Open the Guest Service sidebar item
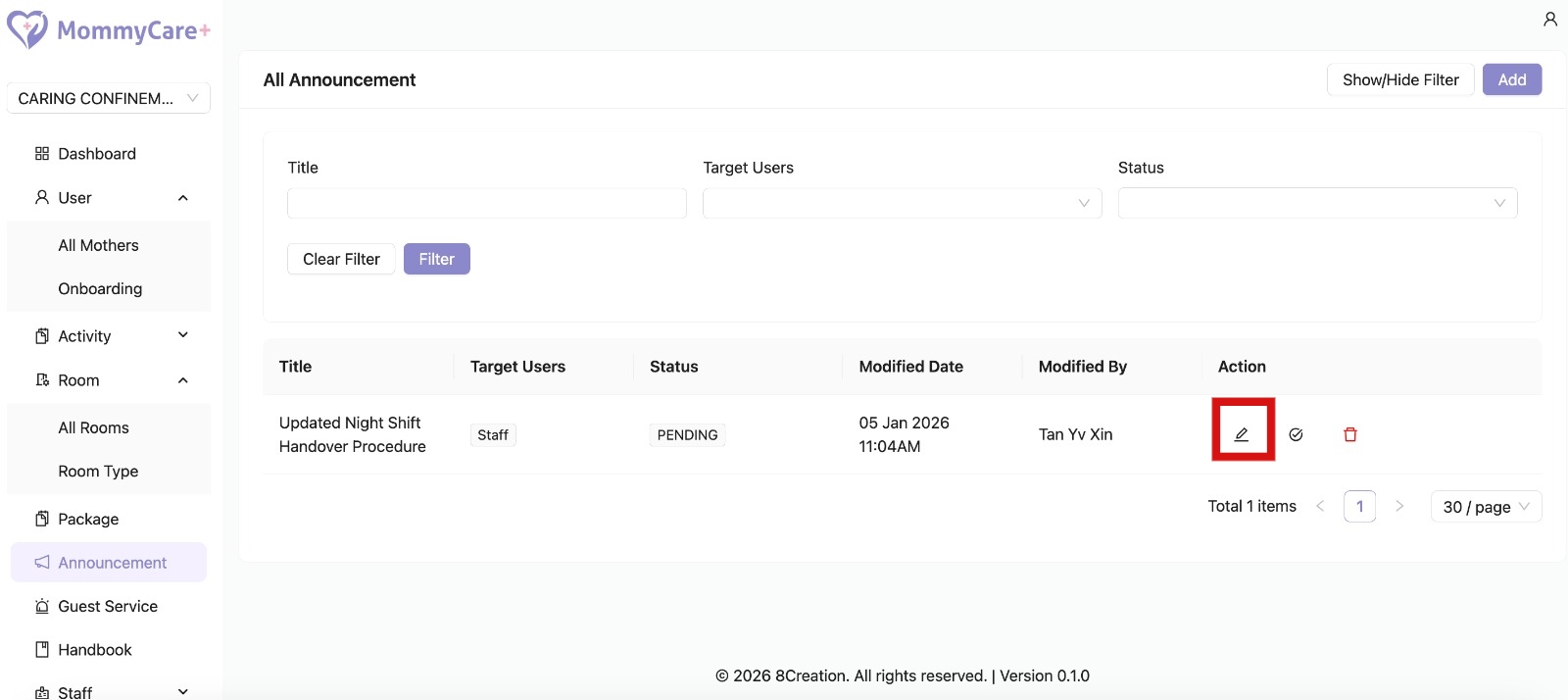 pyautogui.click(x=107, y=606)
